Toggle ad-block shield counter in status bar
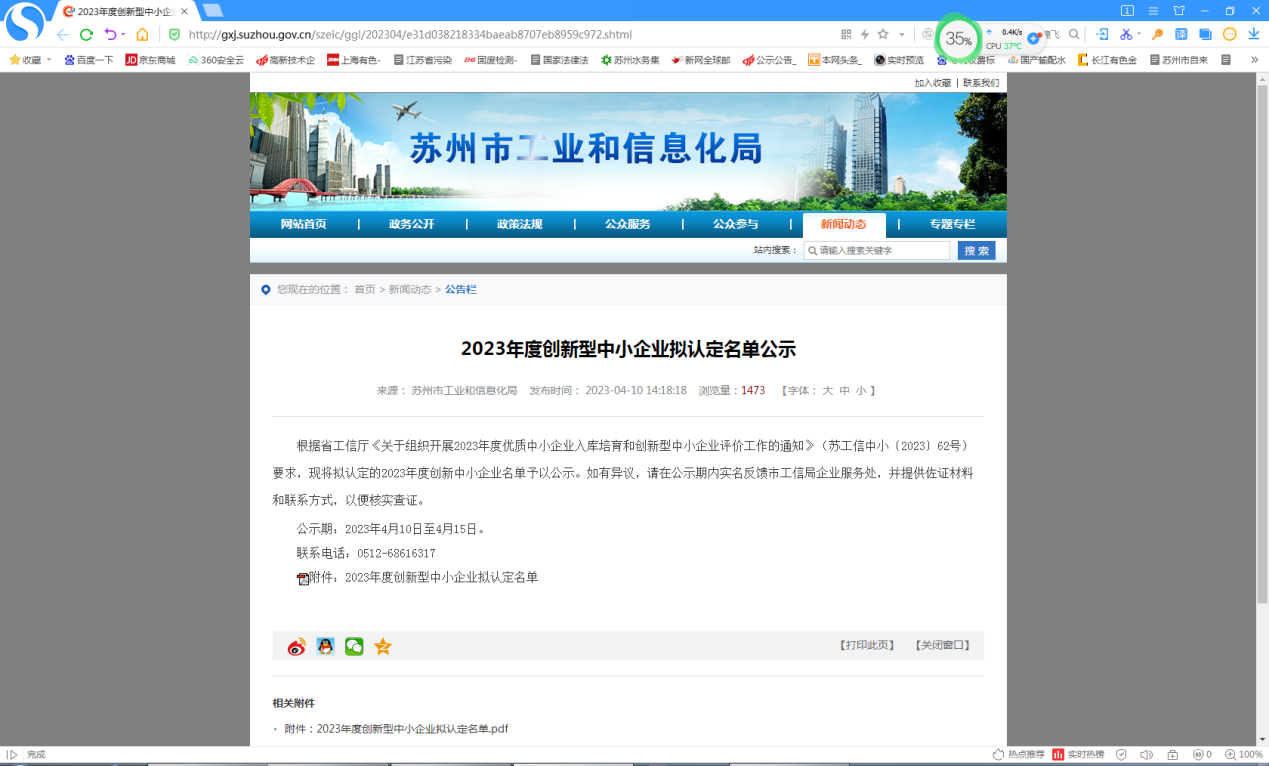The height and width of the screenshot is (766, 1269). point(1201,755)
